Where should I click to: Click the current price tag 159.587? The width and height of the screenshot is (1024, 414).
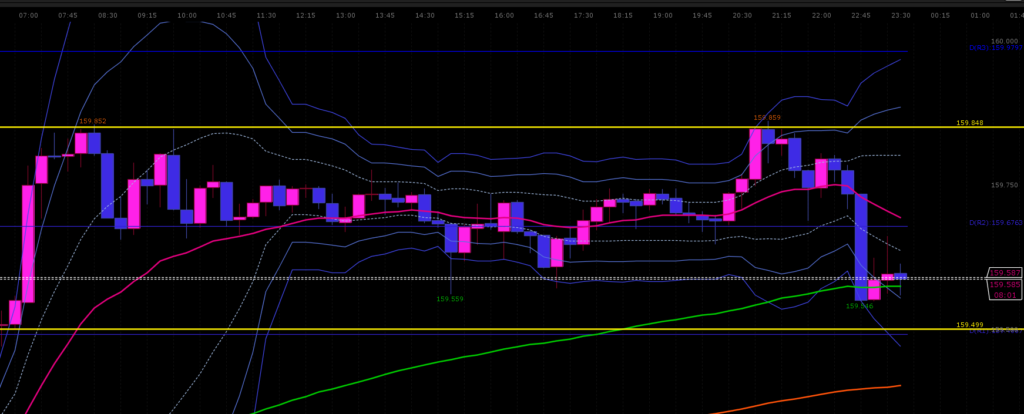click(x=1004, y=273)
